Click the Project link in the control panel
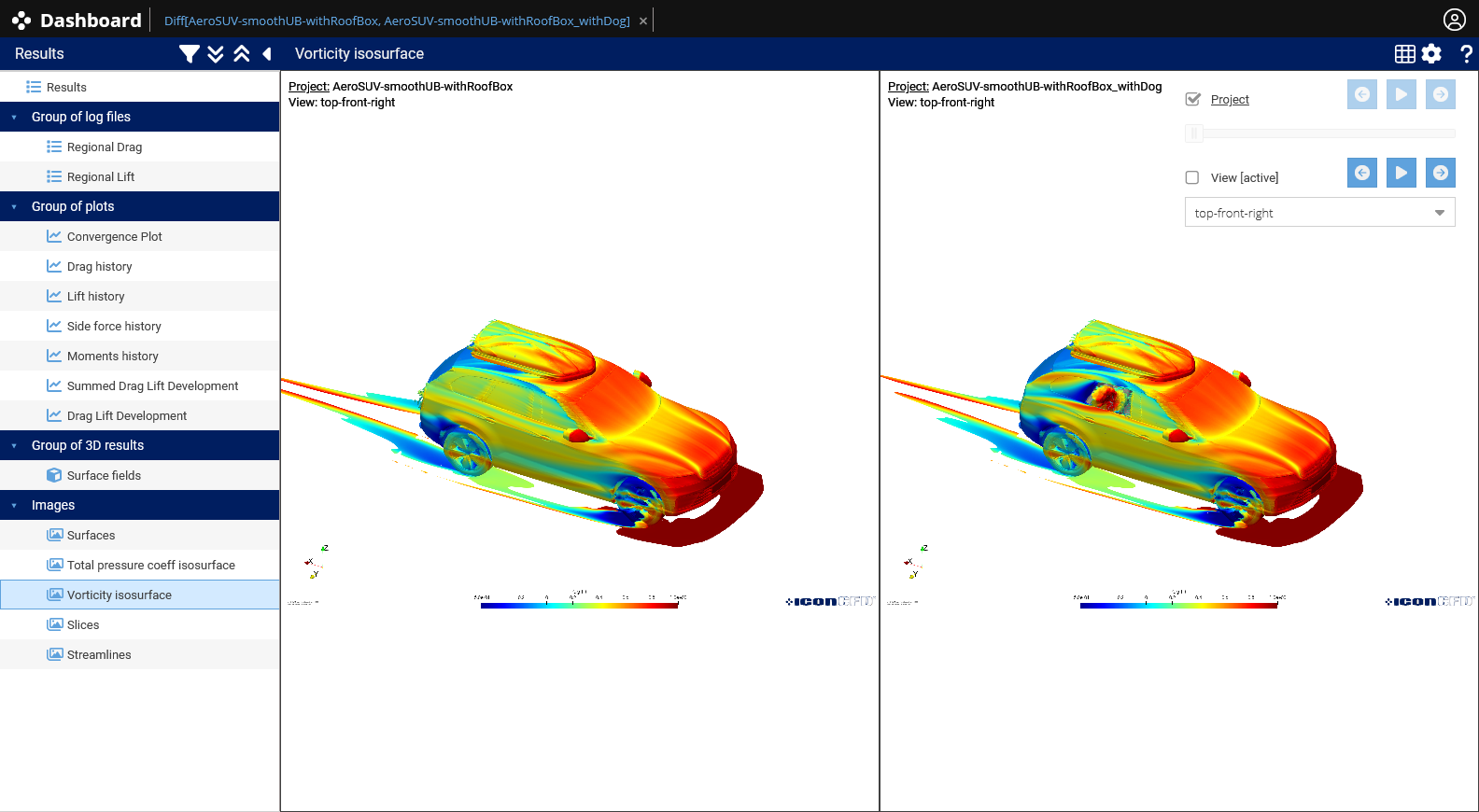 coord(1230,100)
